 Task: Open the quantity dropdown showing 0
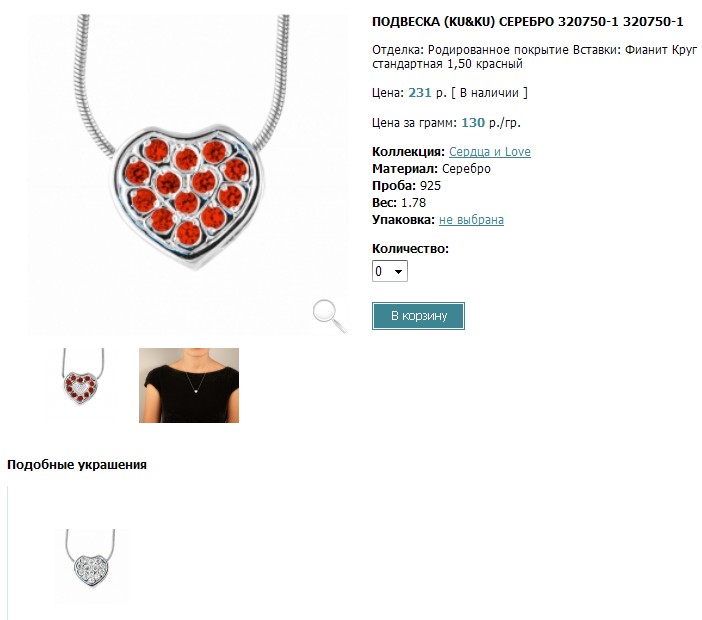pyautogui.click(x=390, y=271)
